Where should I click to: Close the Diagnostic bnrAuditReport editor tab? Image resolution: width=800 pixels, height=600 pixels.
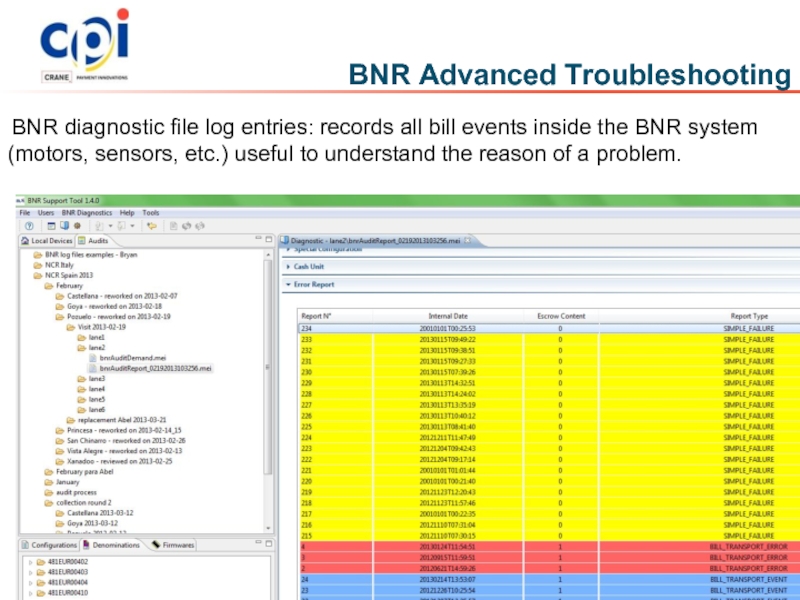click(x=468, y=240)
